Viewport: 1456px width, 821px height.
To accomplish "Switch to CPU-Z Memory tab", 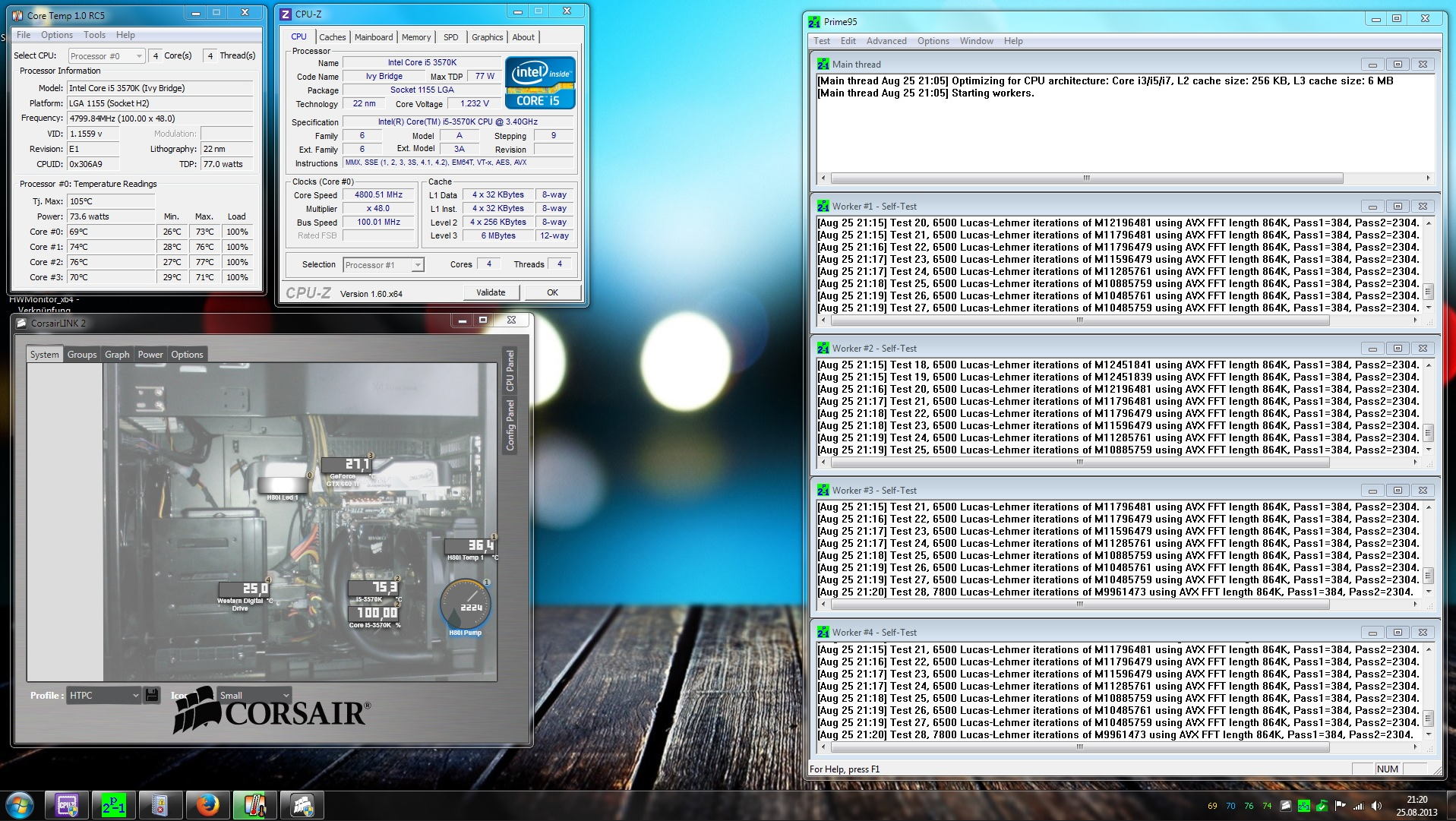I will 416,37.
